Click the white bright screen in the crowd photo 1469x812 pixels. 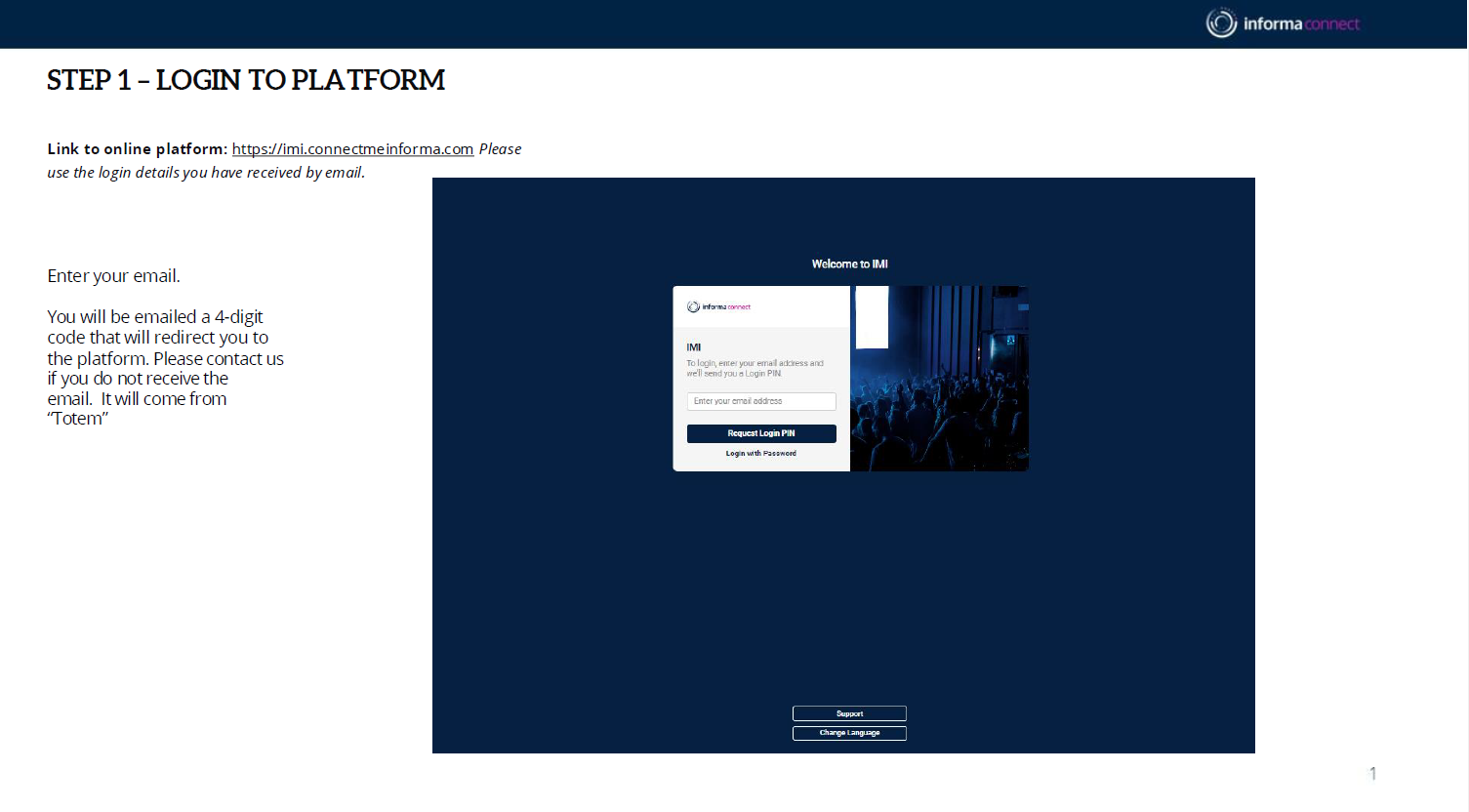point(872,317)
